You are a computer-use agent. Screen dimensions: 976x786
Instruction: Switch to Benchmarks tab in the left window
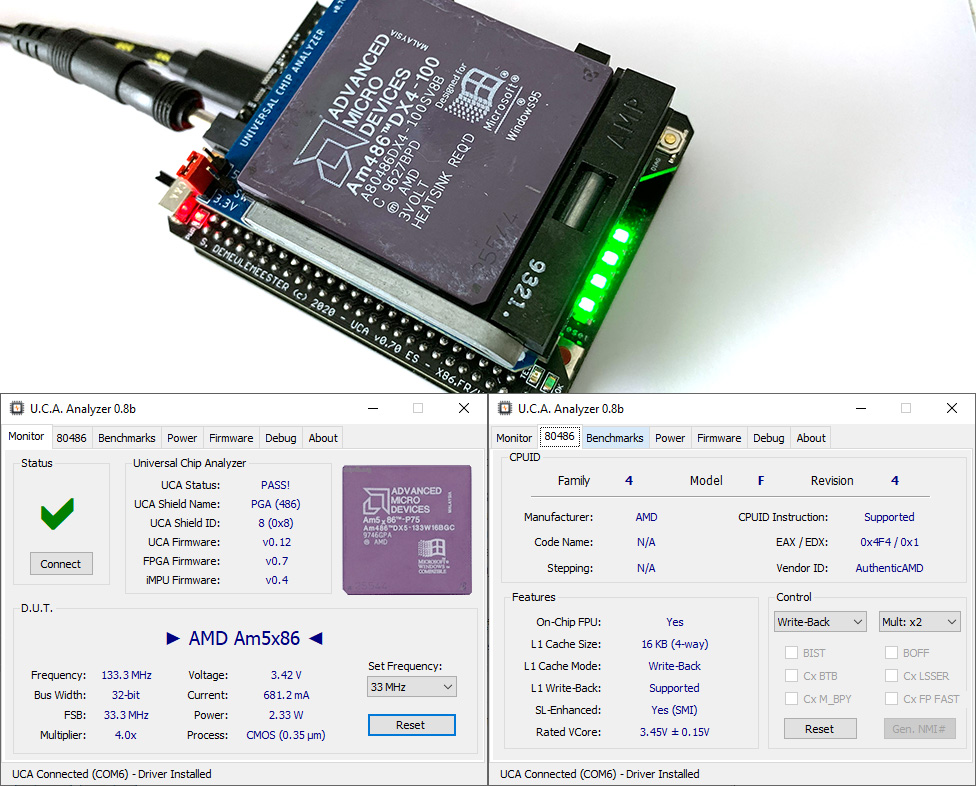[x=127, y=438]
